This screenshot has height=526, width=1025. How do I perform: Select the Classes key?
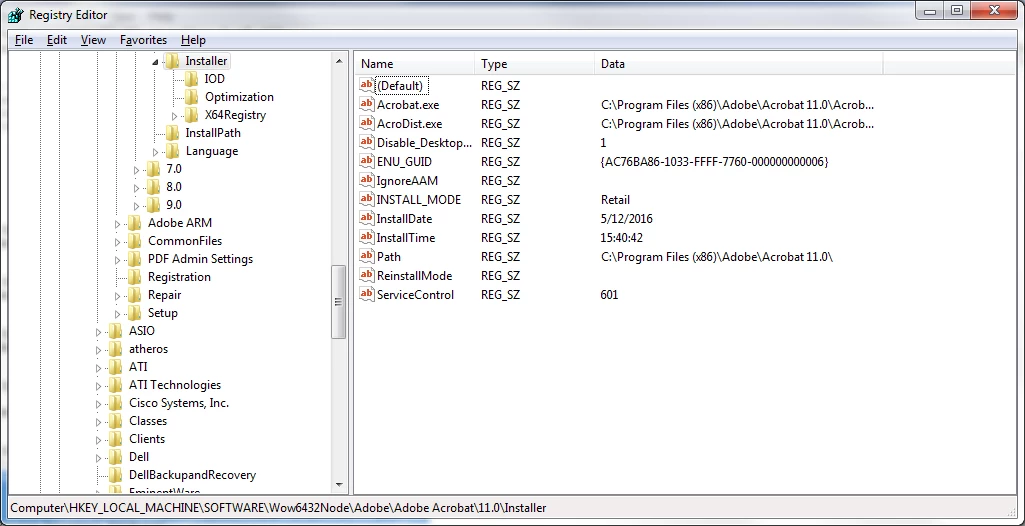[x=148, y=421]
